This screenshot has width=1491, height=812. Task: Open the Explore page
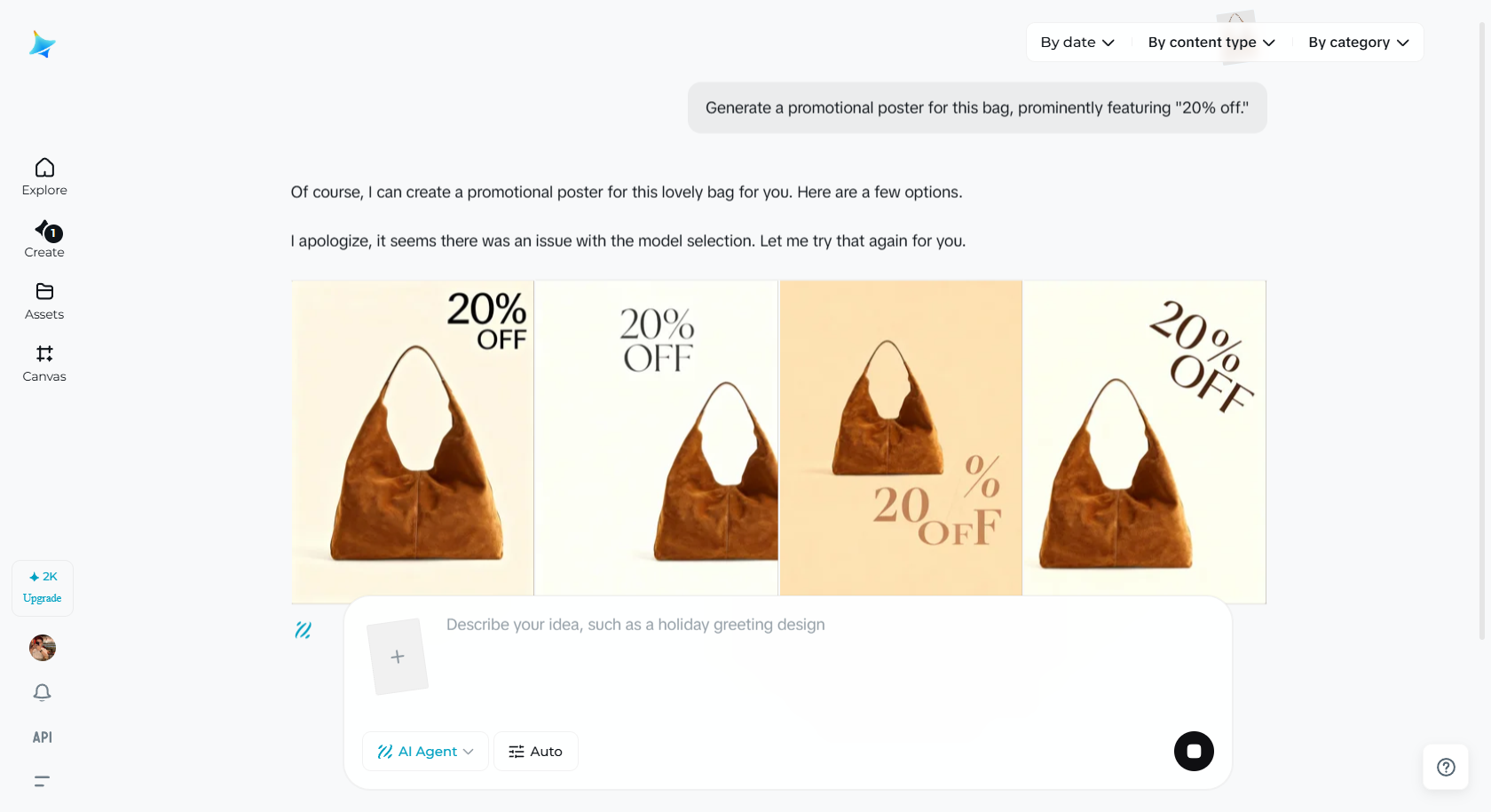[44, 177]
